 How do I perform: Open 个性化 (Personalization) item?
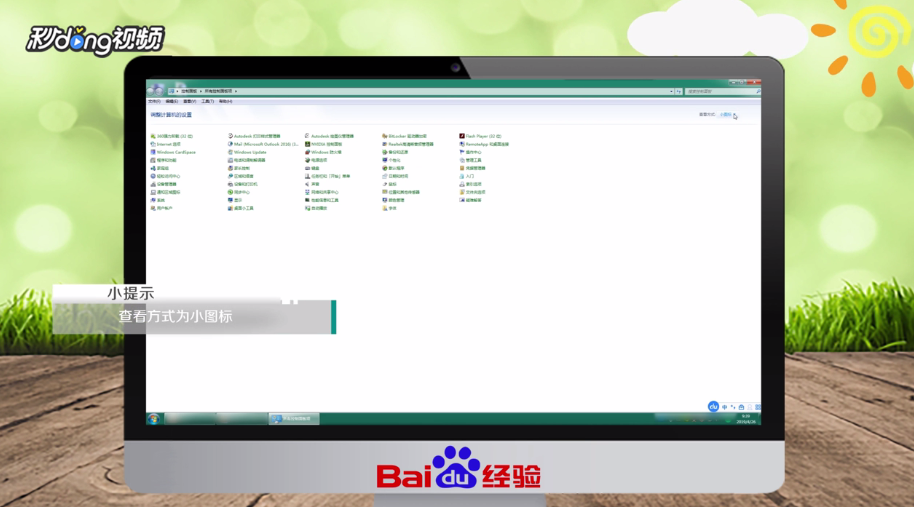(x=391, y=160)
